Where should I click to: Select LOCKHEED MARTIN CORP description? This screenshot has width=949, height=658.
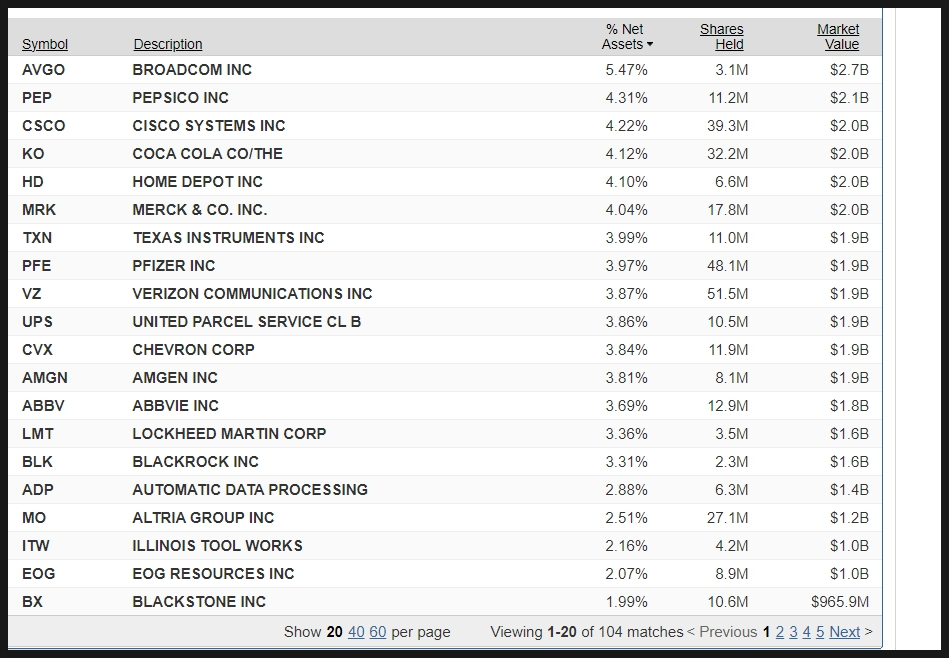229,434
